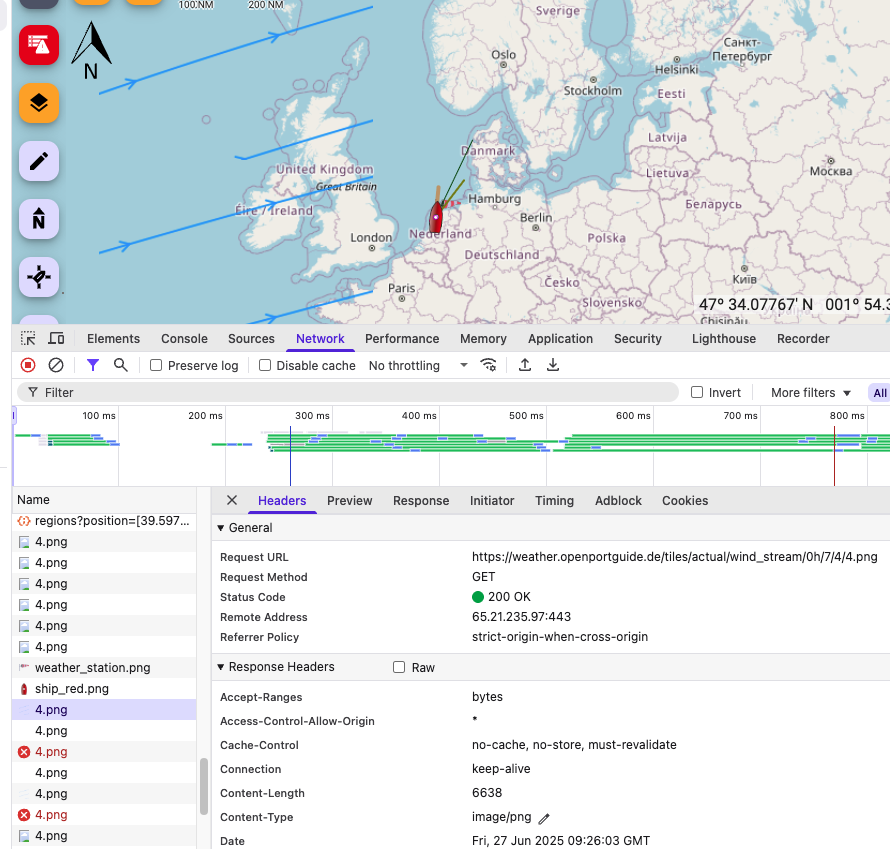Open the Security tab
The height and width of the screenshot is (849, 890).
click(638, 339)
